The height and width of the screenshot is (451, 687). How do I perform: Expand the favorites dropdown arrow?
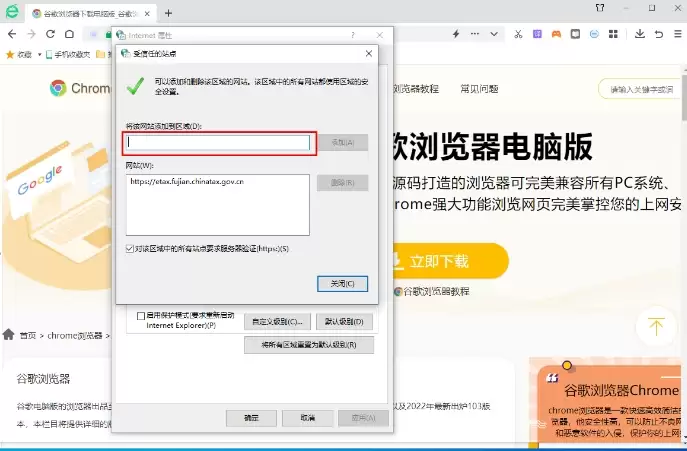pyautogui.click(x=39, y=55)
